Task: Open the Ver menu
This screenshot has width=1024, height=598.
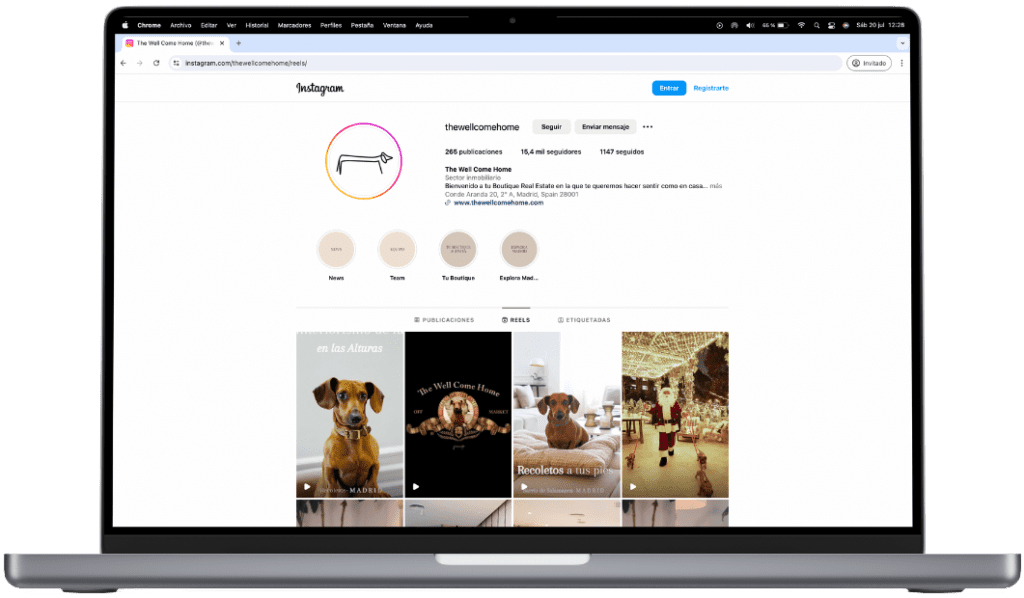Action: pyautogui.click(x=231, y=25)
